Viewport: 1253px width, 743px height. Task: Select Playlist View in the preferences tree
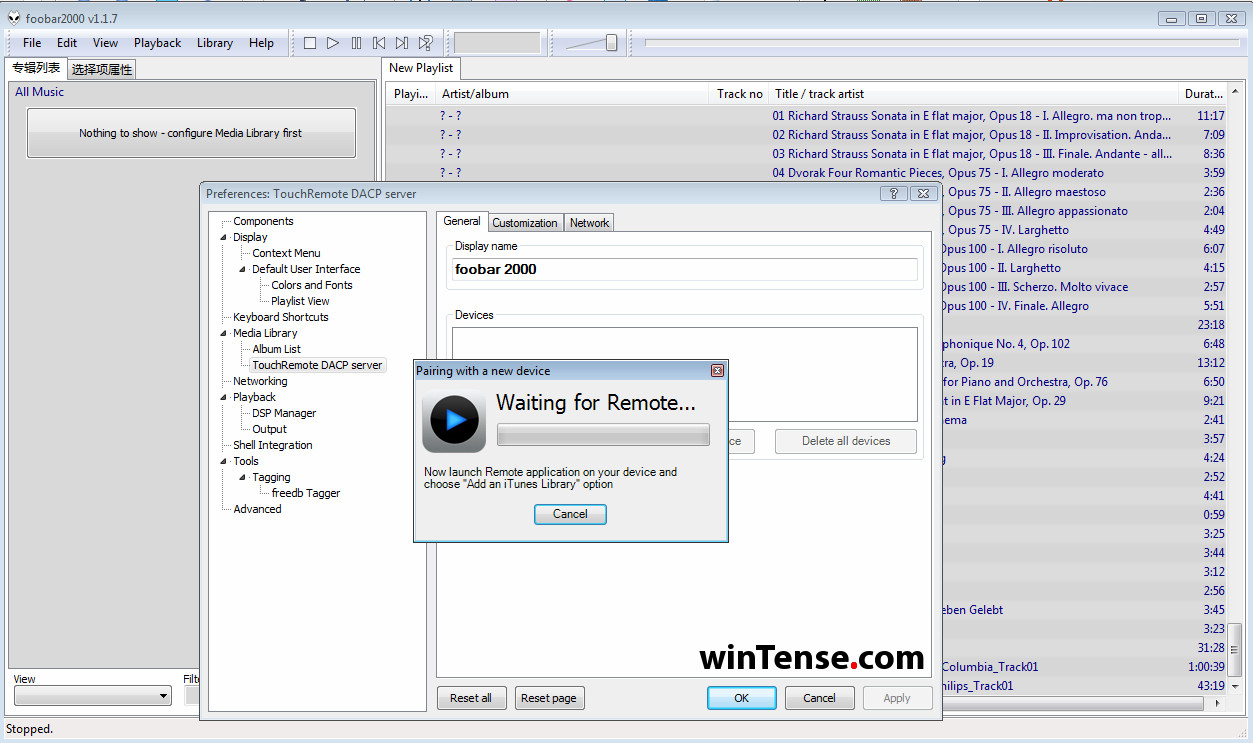[x=300, y=302]
